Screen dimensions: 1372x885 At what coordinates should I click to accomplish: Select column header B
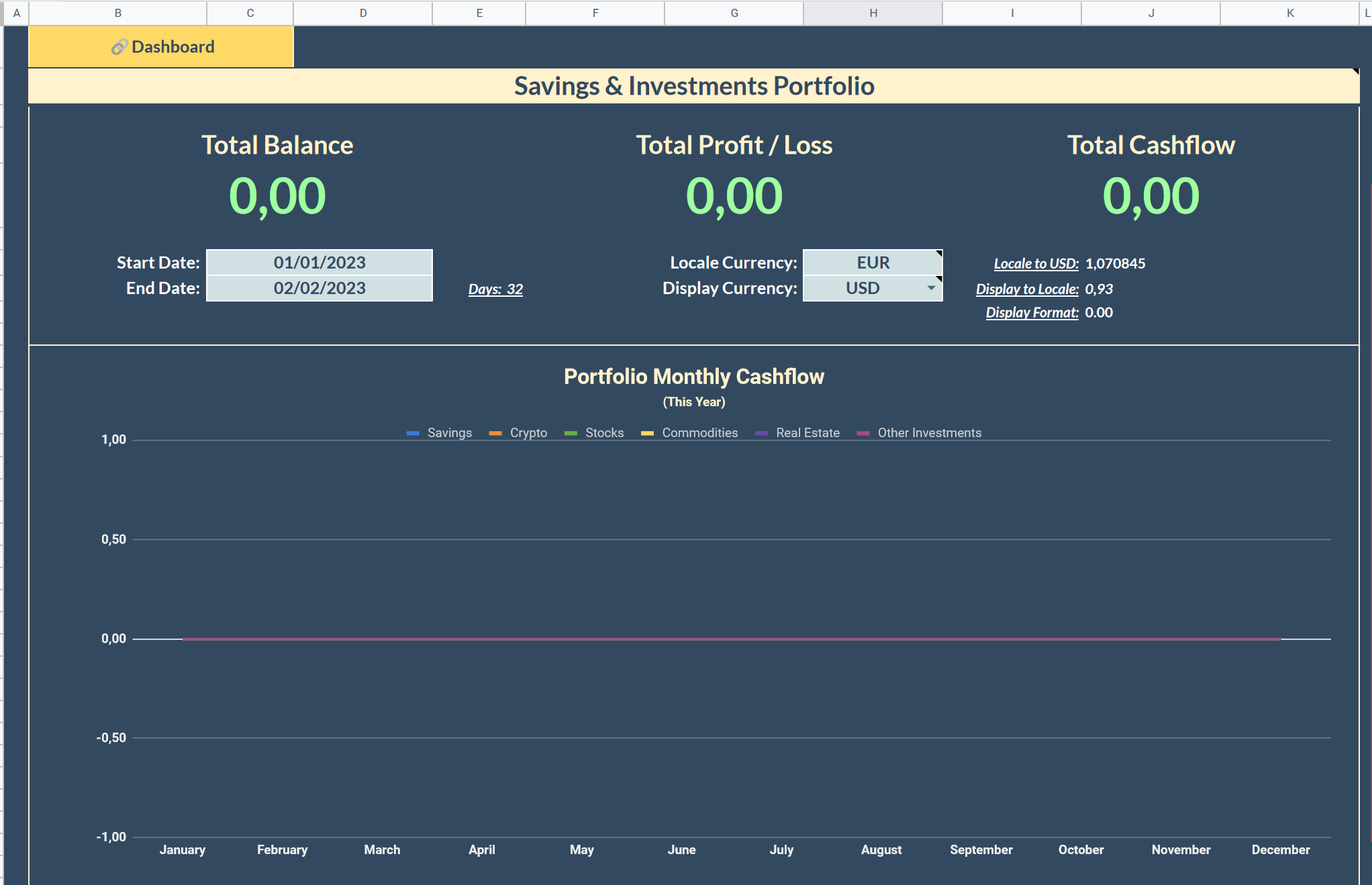point(117,12)
